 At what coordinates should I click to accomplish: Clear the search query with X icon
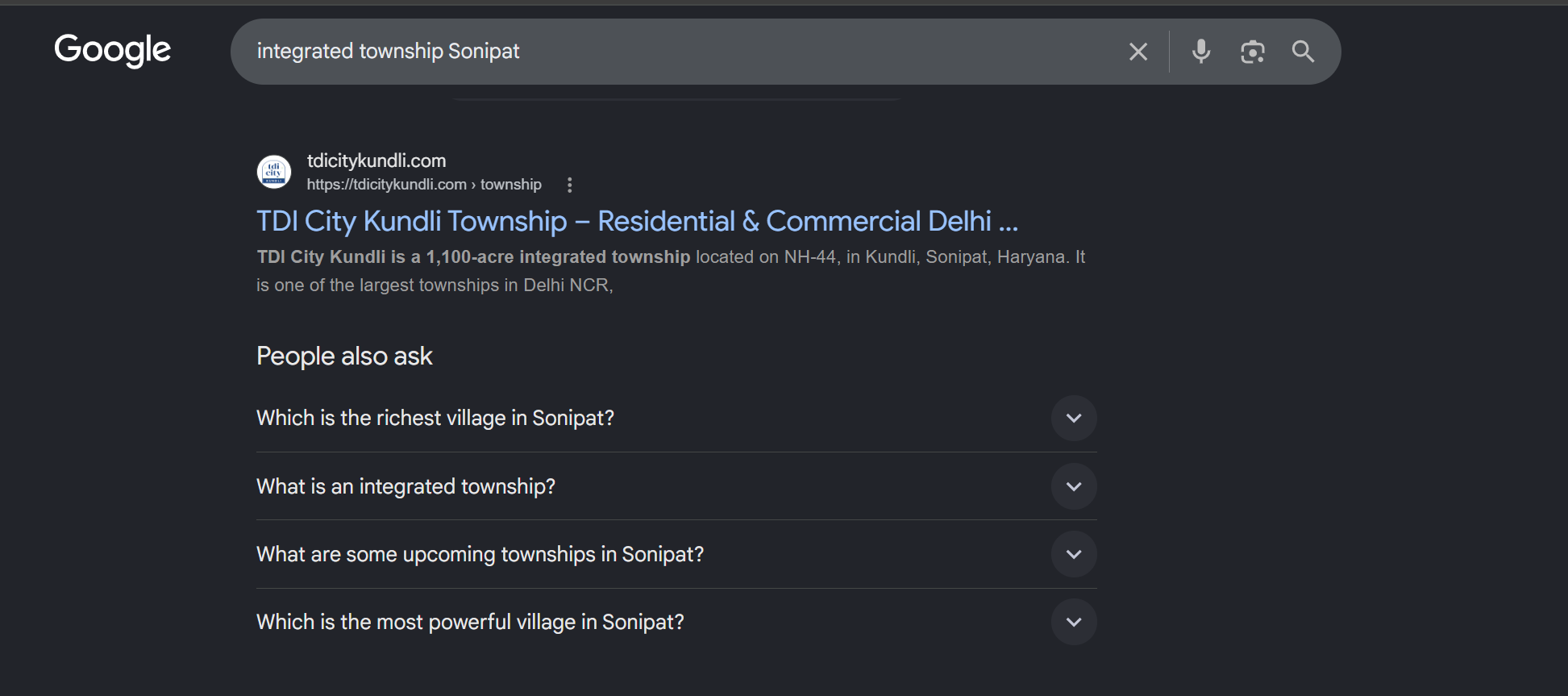click(x=1138, y=52)
